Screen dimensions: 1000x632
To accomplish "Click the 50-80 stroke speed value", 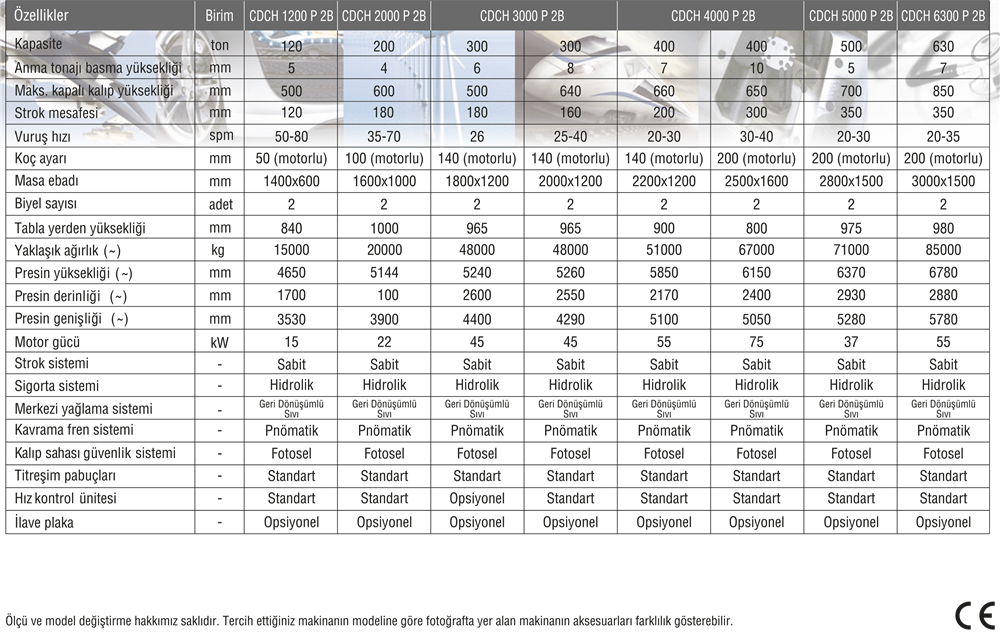I will pyautogui.click(x=291, y=136).
